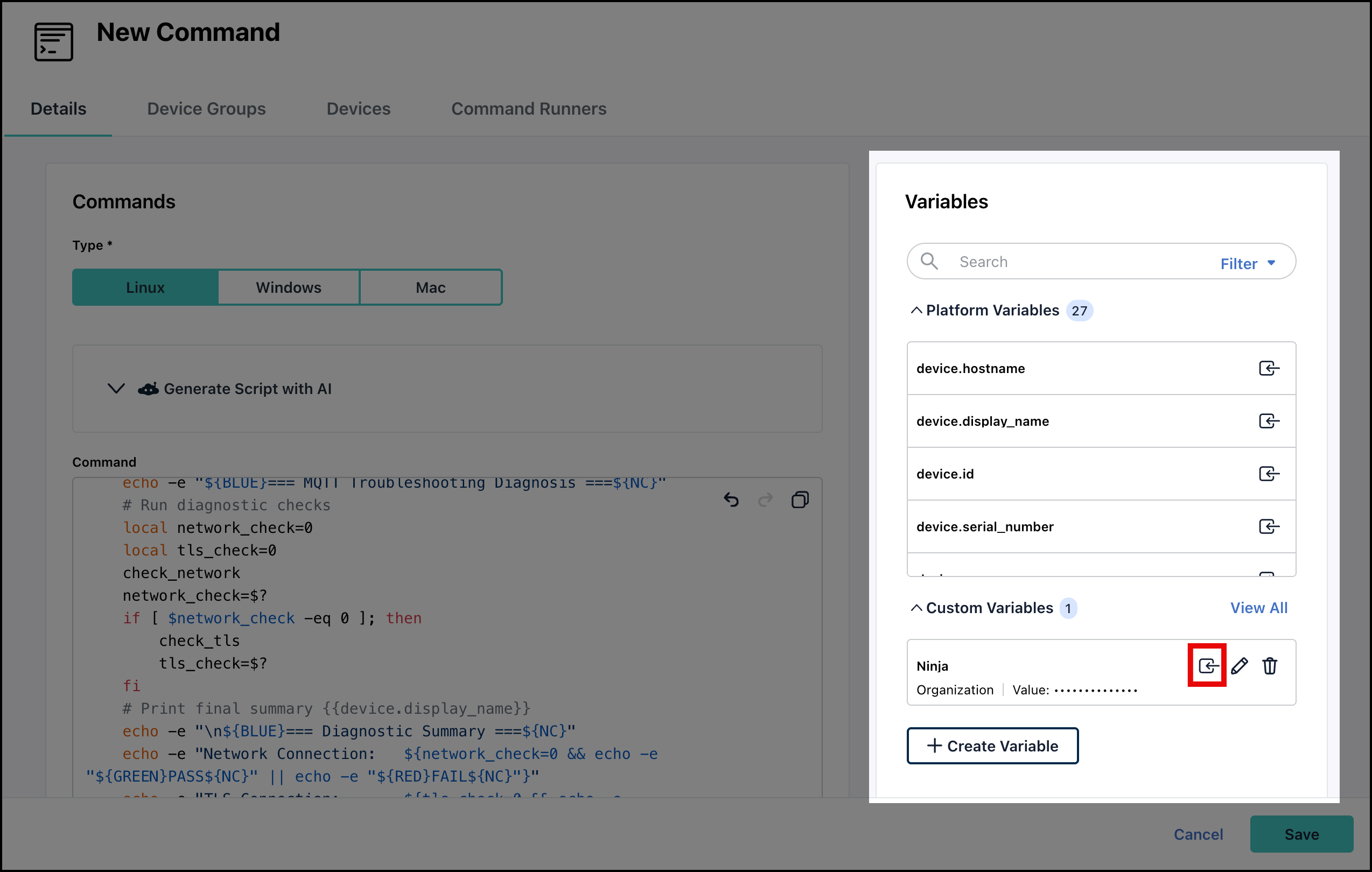Insert the device.hostname variable
The image size is (1372, 872).
[1268, 368]
